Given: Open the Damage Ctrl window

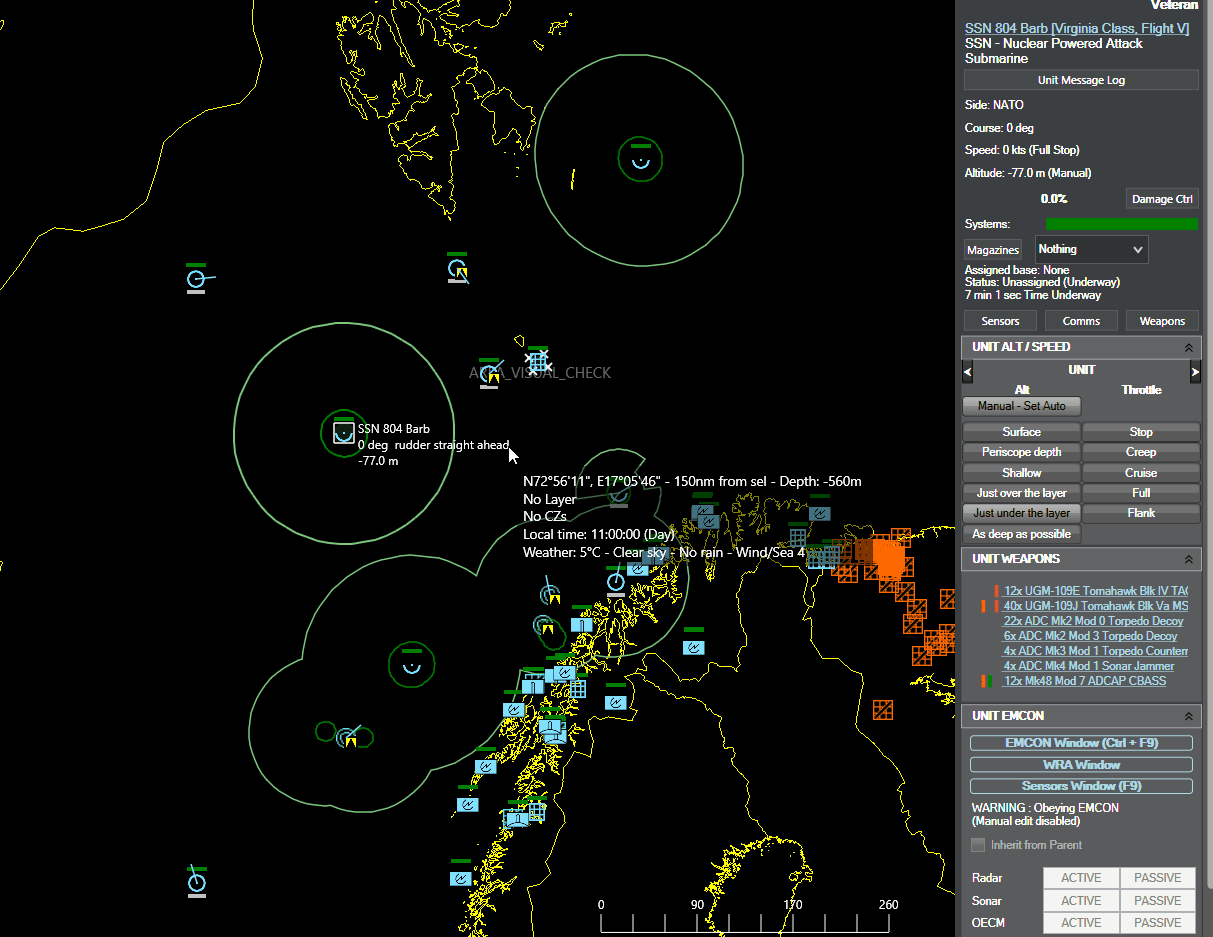Looking at the screenshot, I should [x=1162, y=199].
